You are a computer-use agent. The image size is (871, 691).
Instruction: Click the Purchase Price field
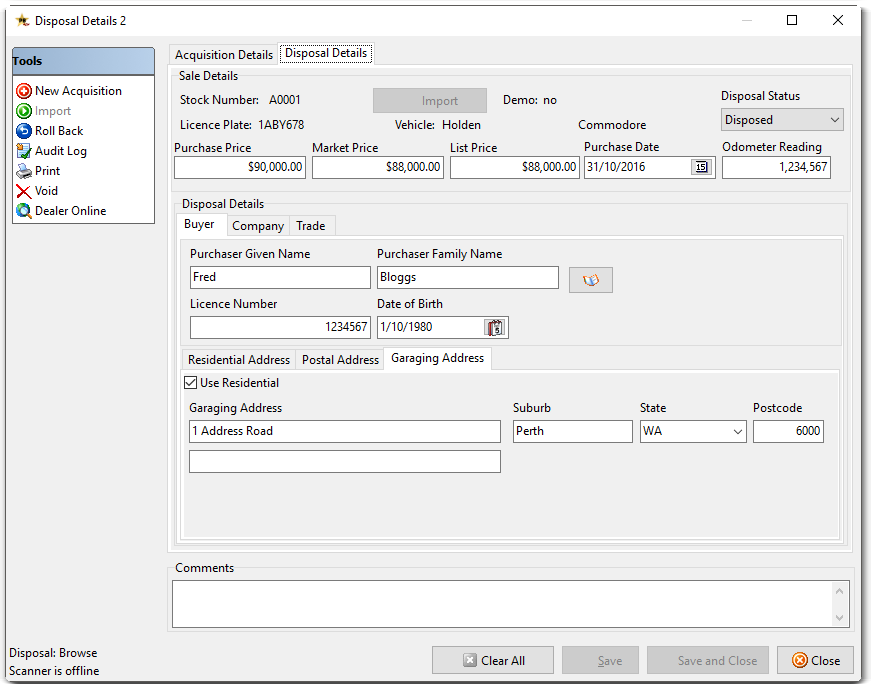pos(240,167)
